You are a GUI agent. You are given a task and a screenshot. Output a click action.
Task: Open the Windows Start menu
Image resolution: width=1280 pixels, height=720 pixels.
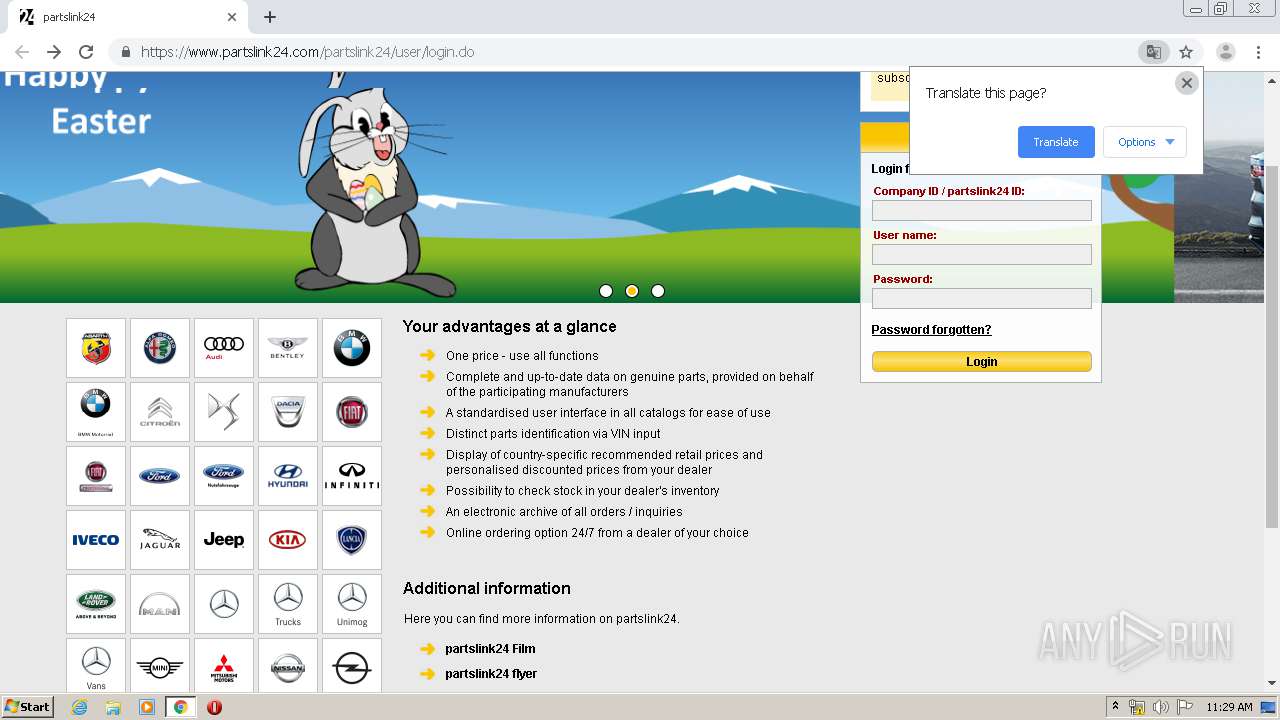(x=28, y=707)
